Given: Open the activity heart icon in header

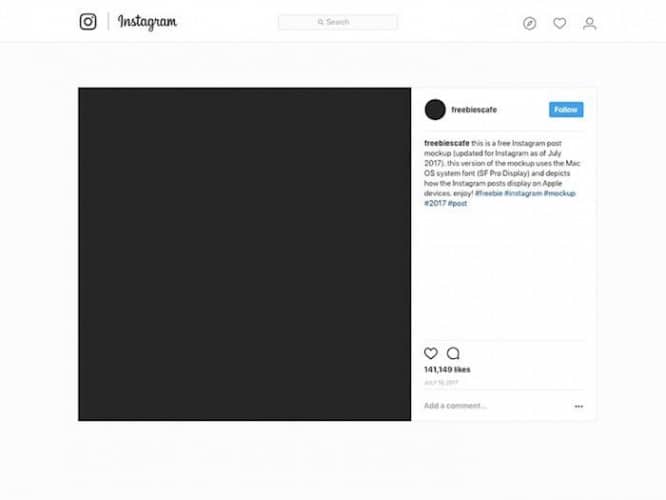Looking at the screenshot, I should pyautogui.click(x=559, y=23).
